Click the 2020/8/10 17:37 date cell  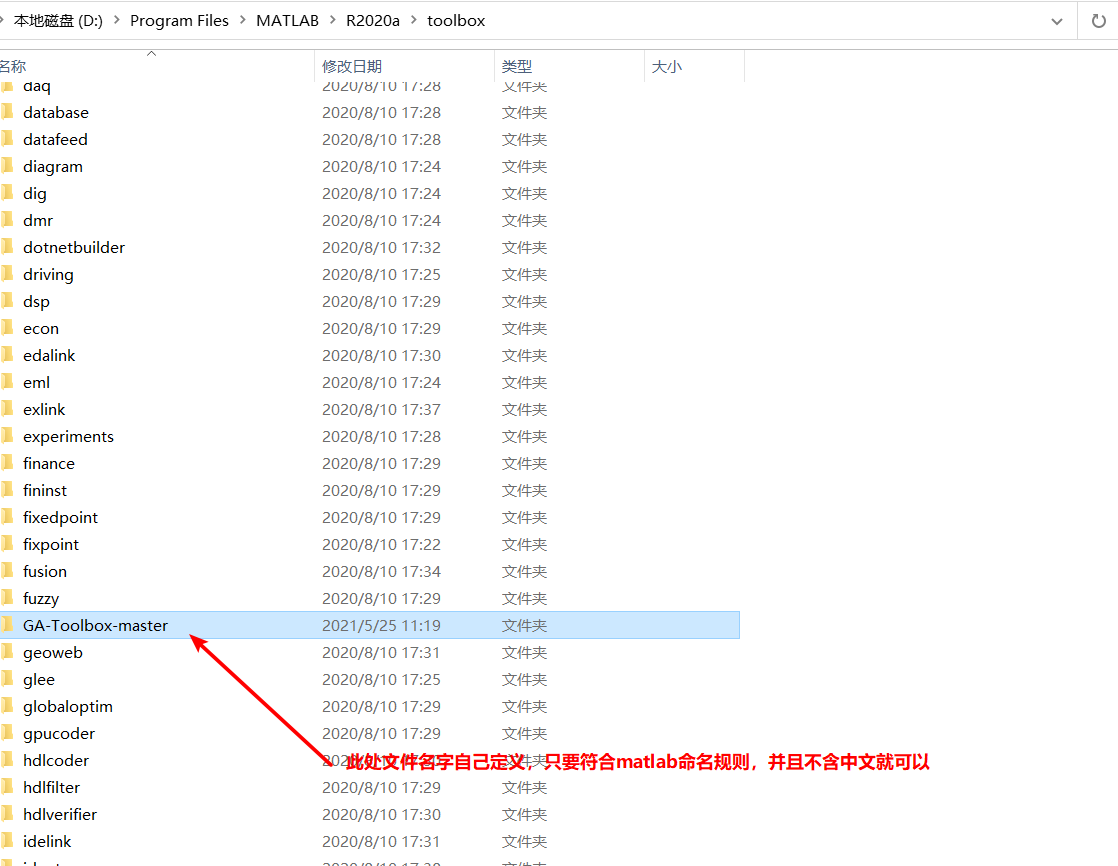381,410
